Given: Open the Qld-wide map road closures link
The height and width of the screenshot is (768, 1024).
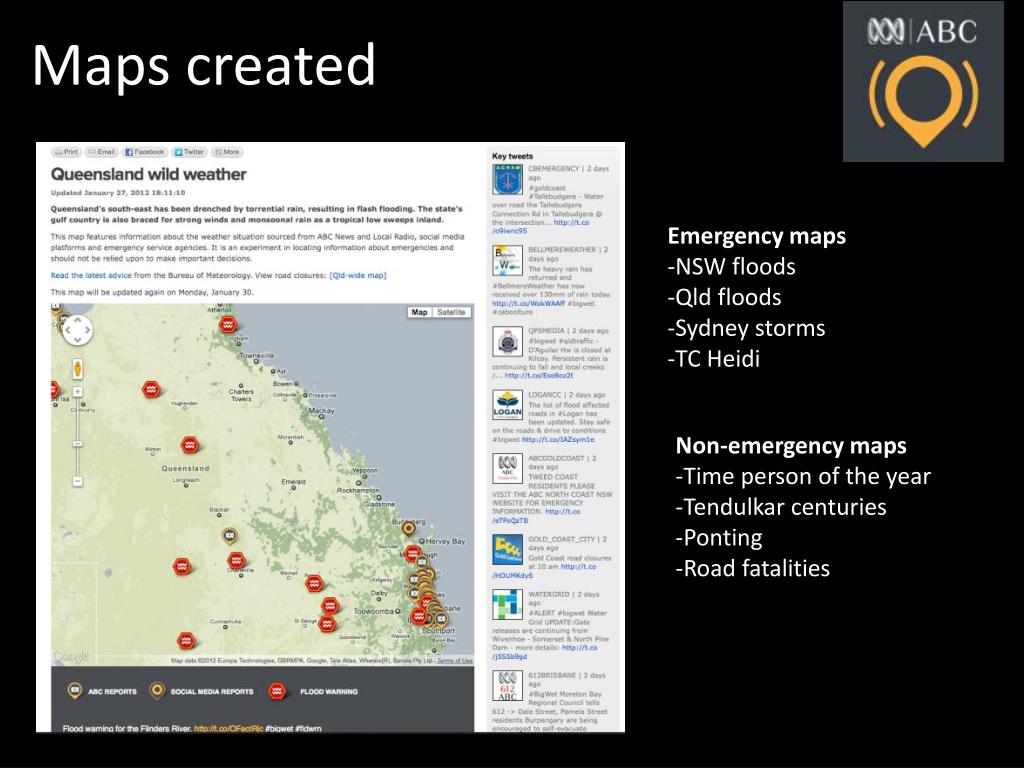Looking at the screenshot, I should pyautogui.click(x=357, y=275).
